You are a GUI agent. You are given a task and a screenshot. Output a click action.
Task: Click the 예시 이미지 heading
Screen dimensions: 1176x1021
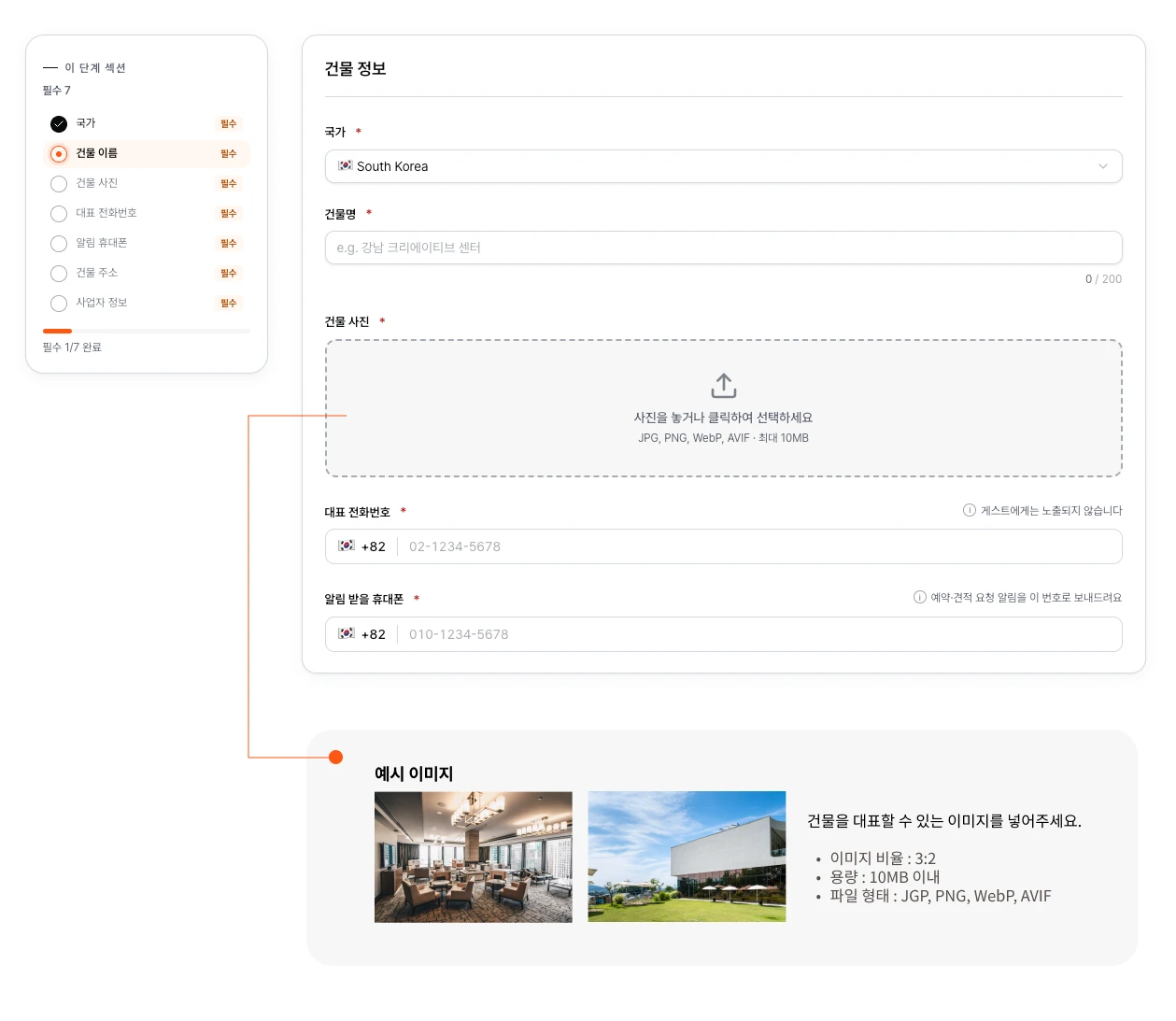pyautogui.click(x=414, y=773)
